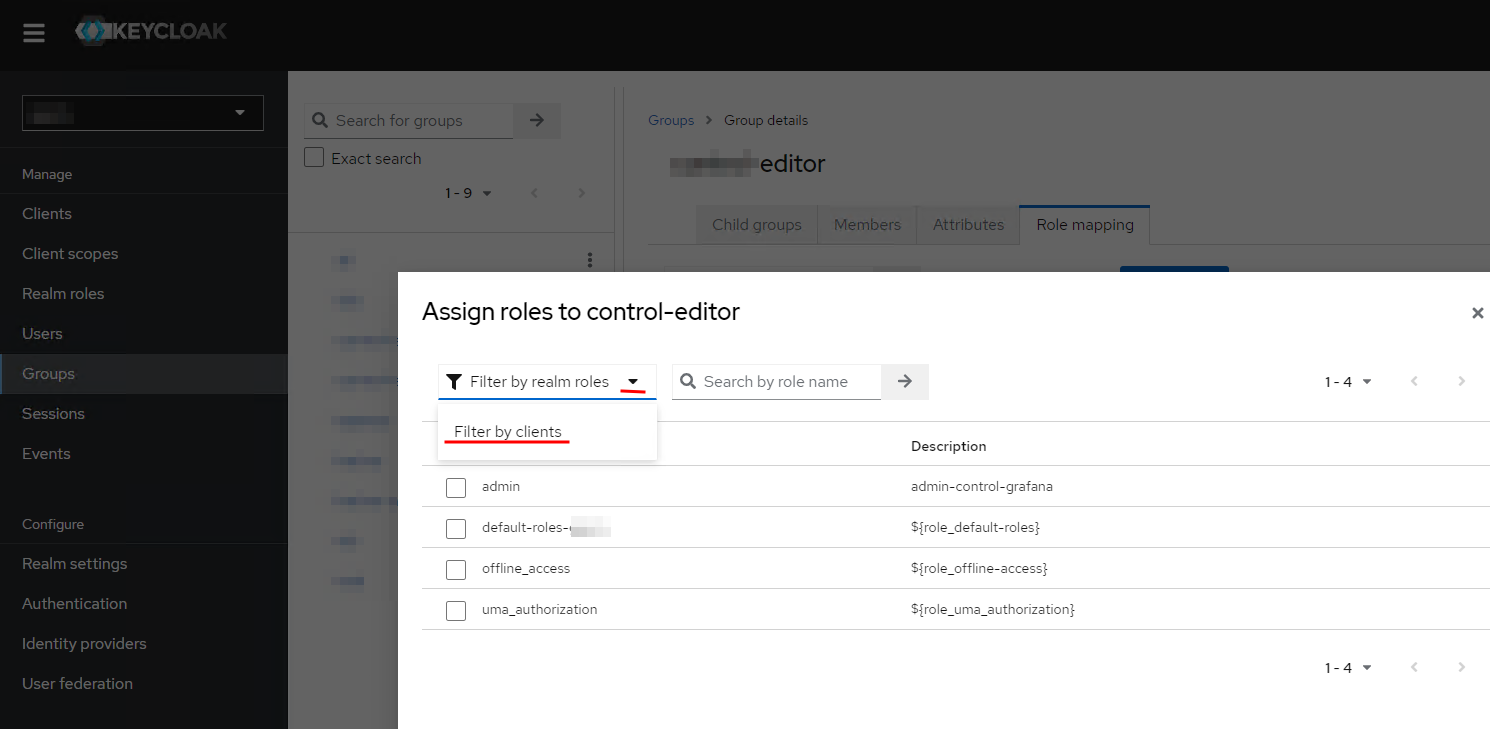Enable Exact search checkbox
The width and height of the screenshot is (1490, 729).
(314, 158)
